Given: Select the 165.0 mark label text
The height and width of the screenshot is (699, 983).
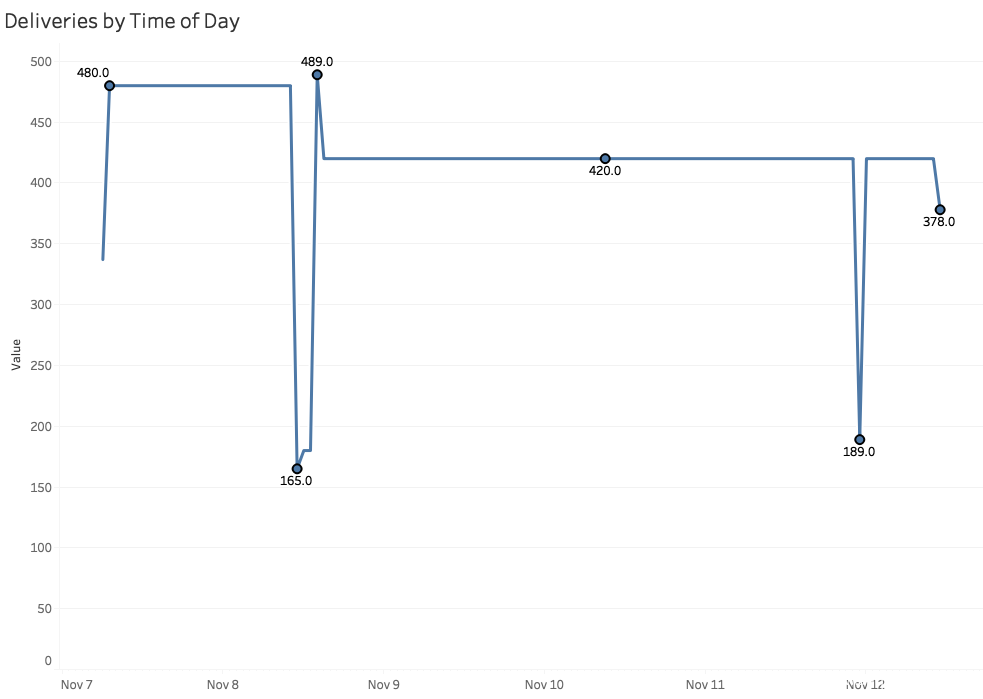Looking at the screenshot, I should (296, 481).
